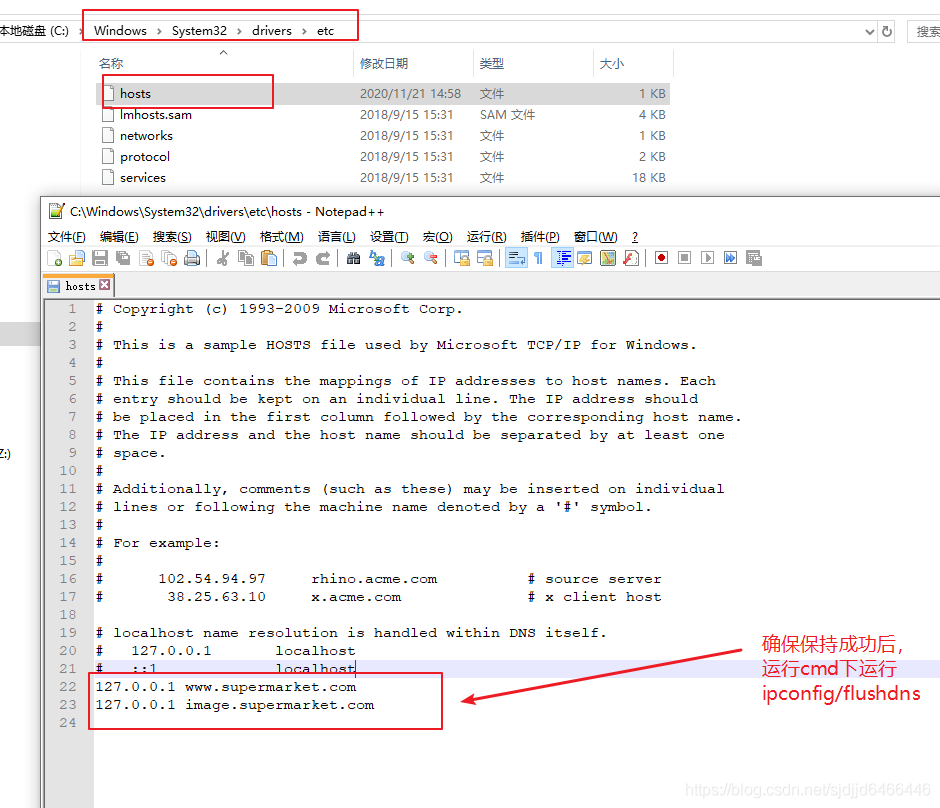Click Run Macro Multiple Times icon
The height and width of the screenshot is (808, 940).
tap(730, 258)
